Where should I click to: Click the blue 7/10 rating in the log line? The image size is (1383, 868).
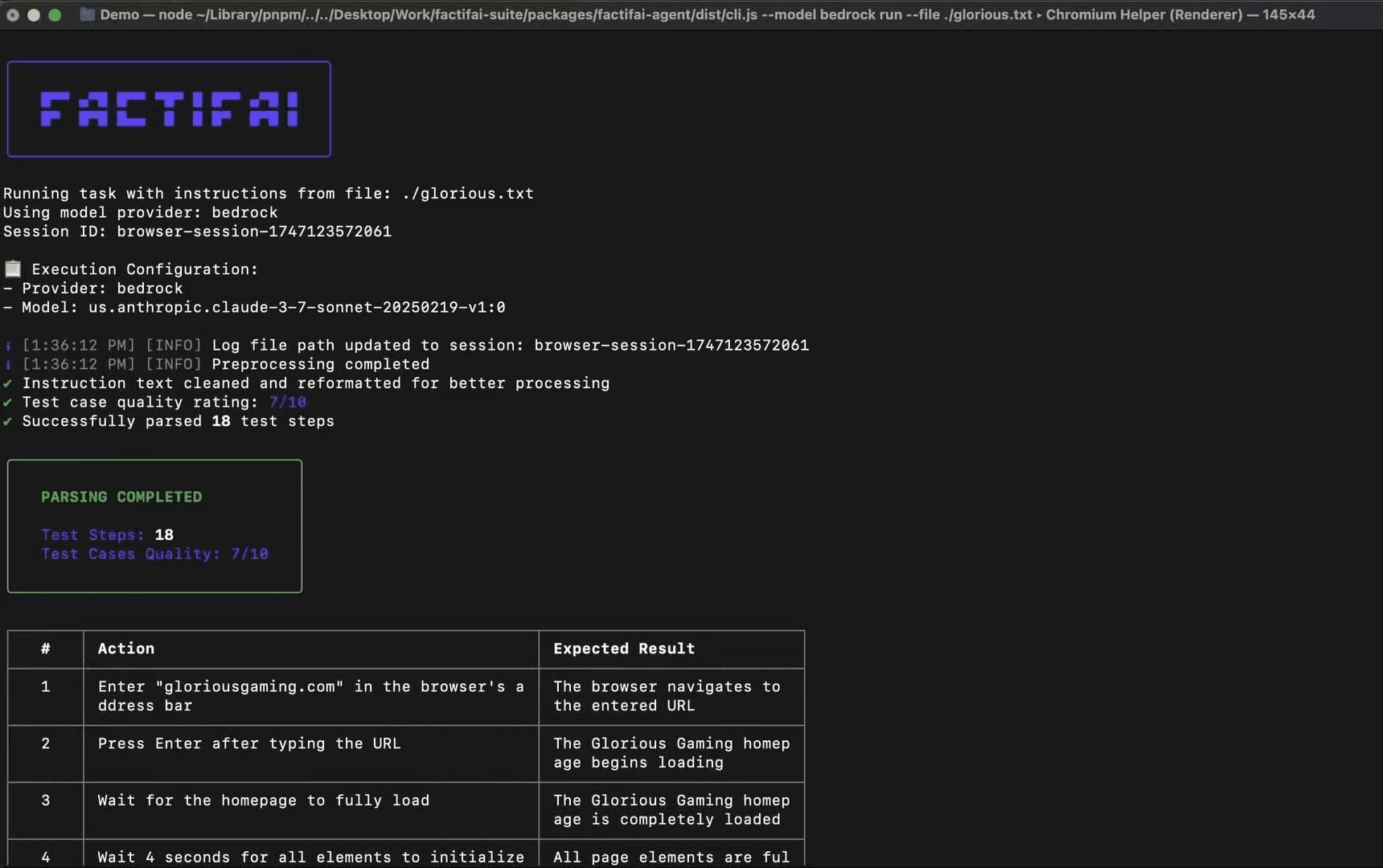point(288,403)
